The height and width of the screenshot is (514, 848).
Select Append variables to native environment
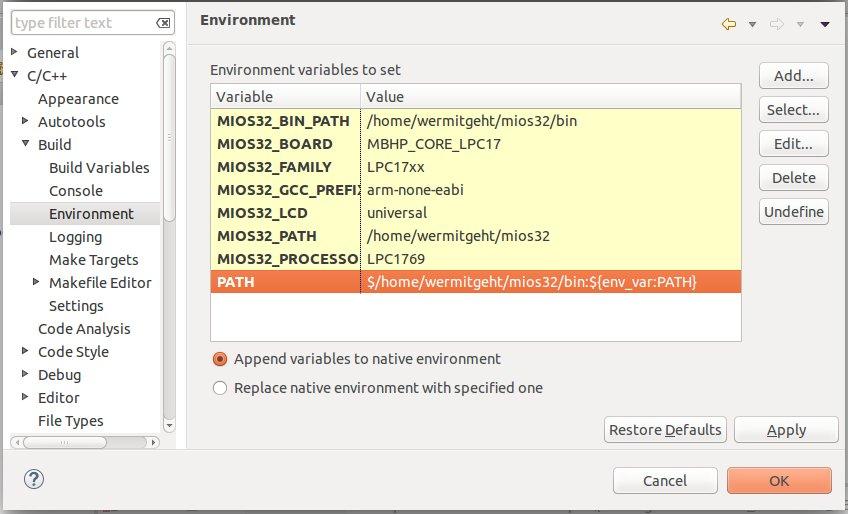coord(220,359)
